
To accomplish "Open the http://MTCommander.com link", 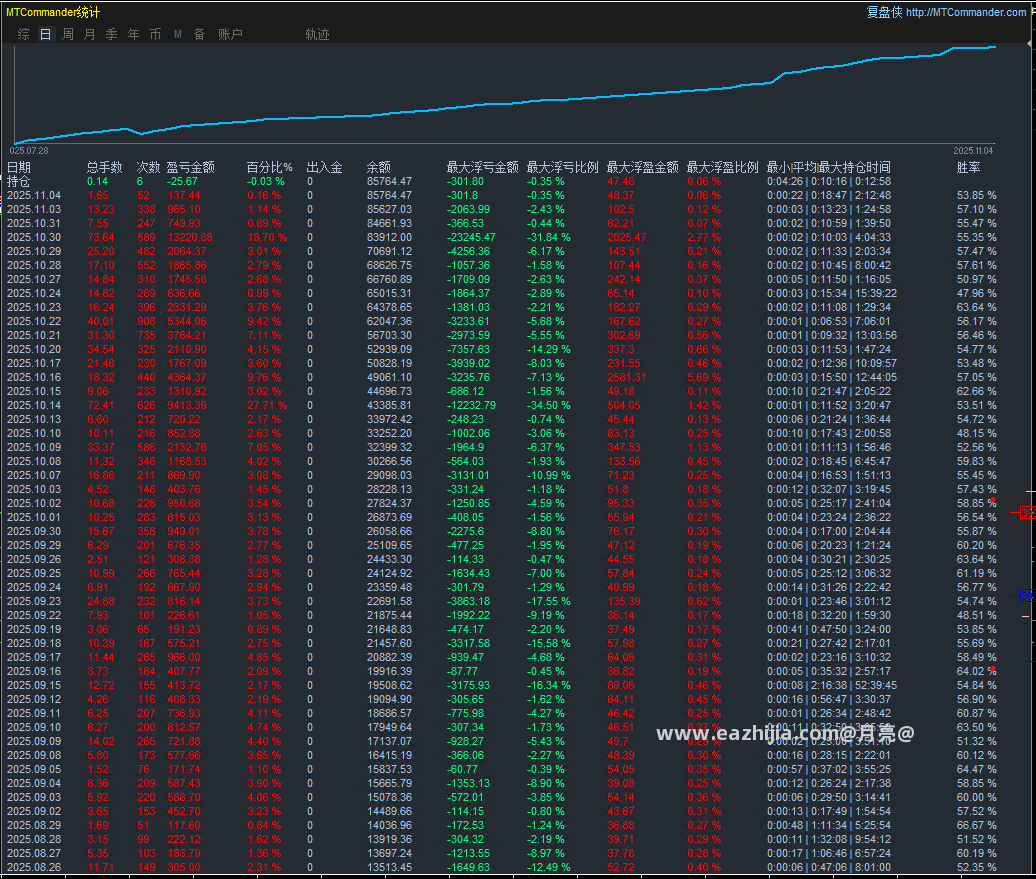I will (966, 12).
